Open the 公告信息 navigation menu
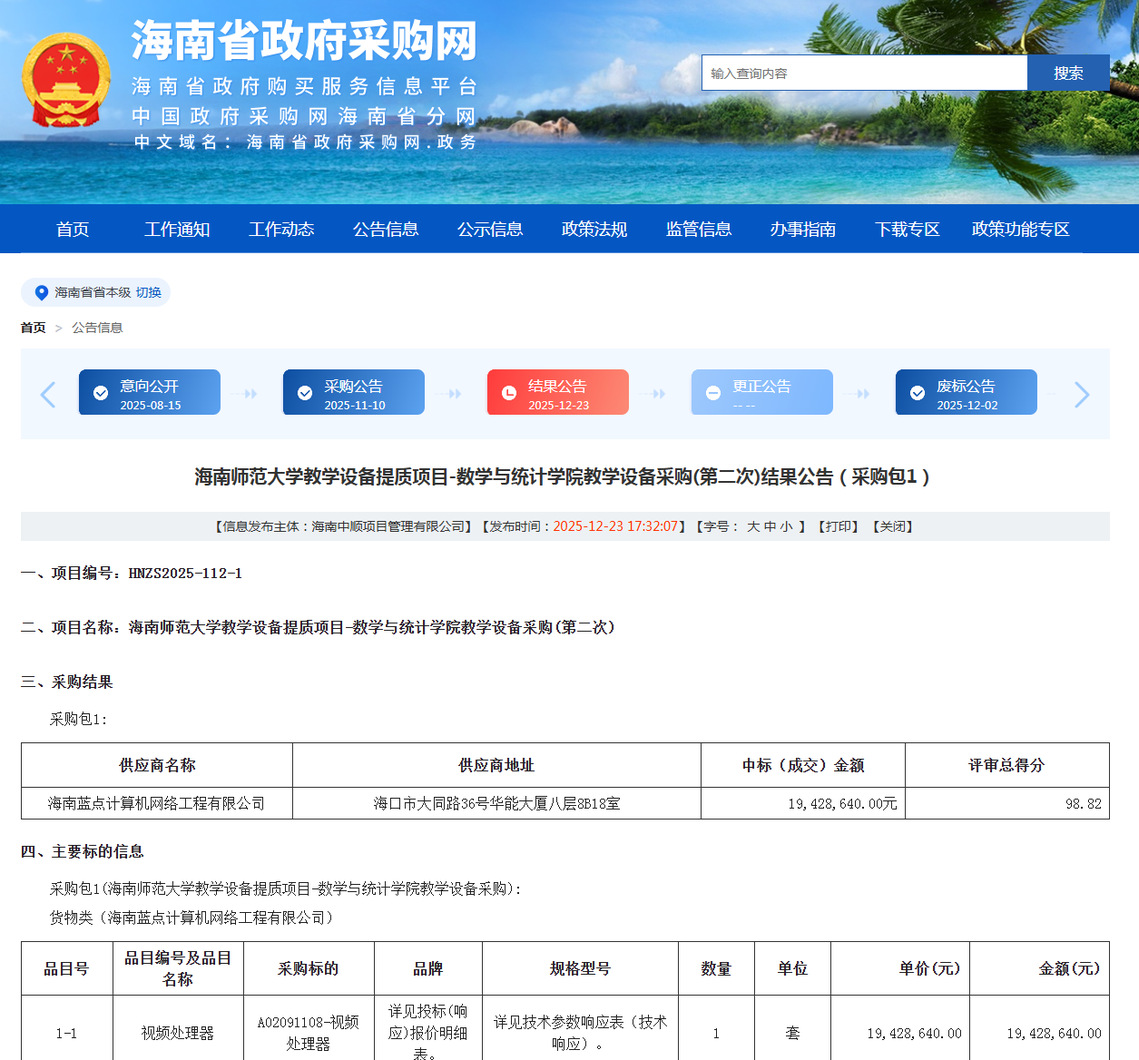1139x1060 pixels. pyautogui.click(x=385, y=229)
